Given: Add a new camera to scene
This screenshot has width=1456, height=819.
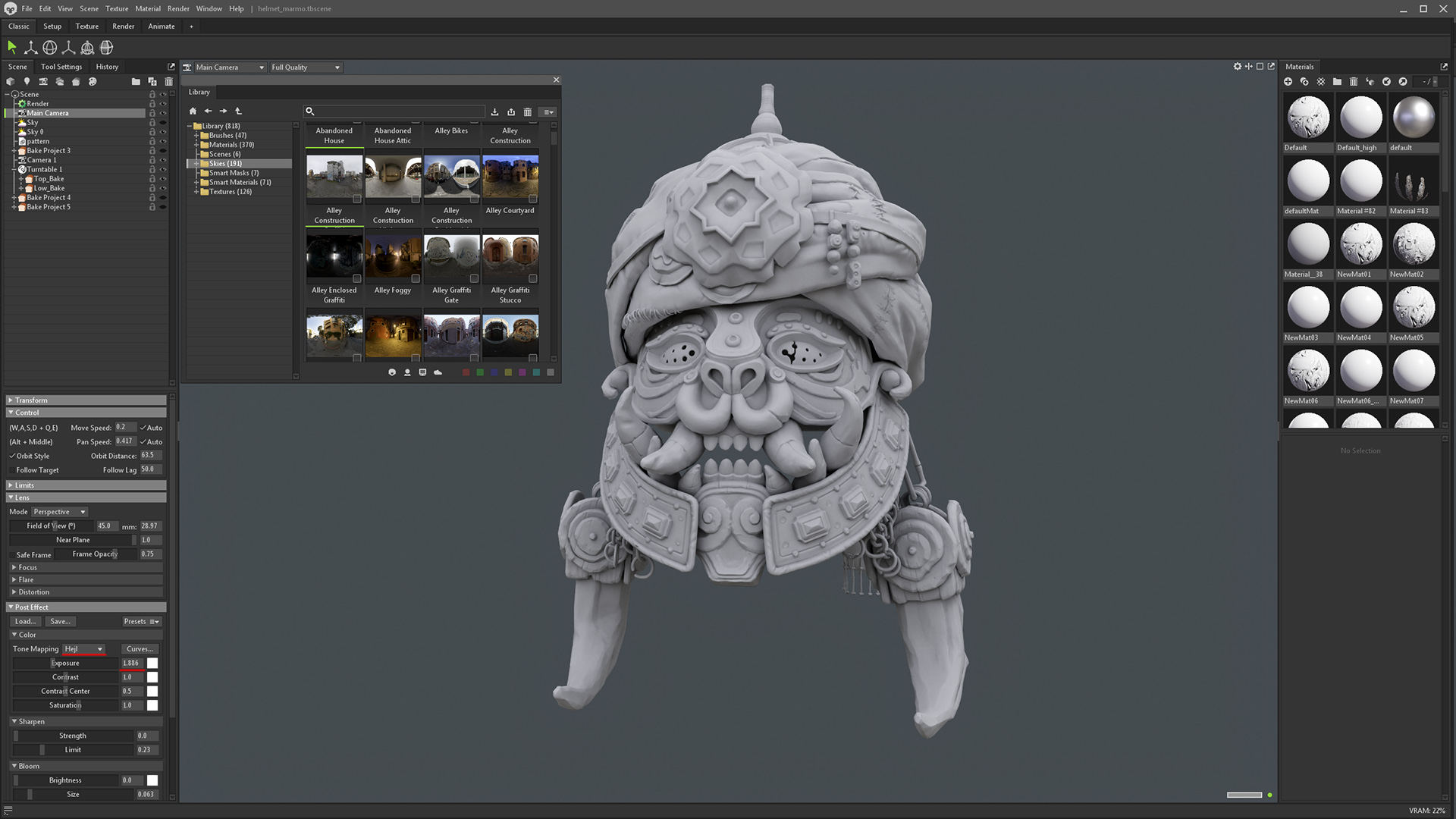Looking at the screenshot, I should [43, 82].
